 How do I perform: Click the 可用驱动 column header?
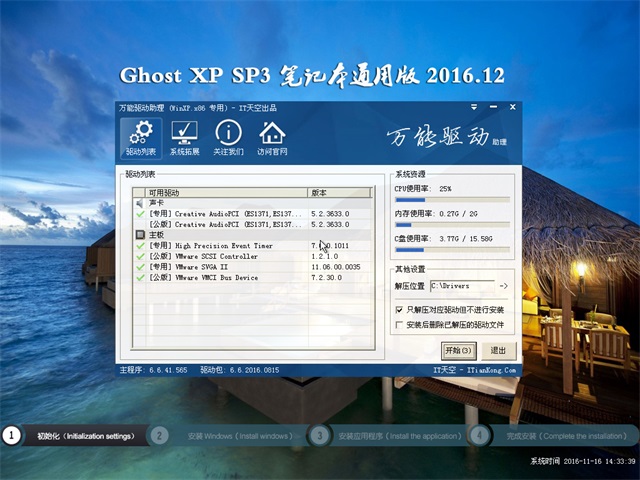point(220,192)
